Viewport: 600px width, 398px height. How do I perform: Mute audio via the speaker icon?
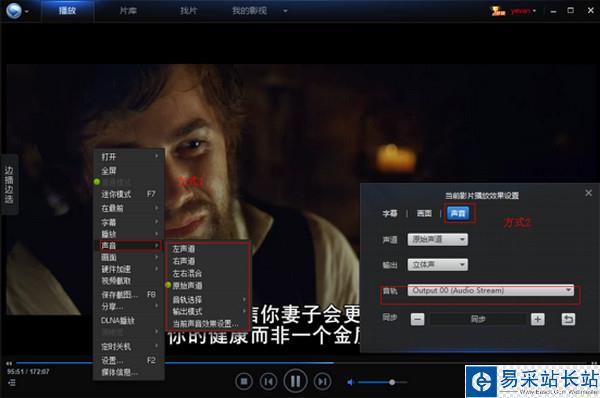(x=350, y=382)
